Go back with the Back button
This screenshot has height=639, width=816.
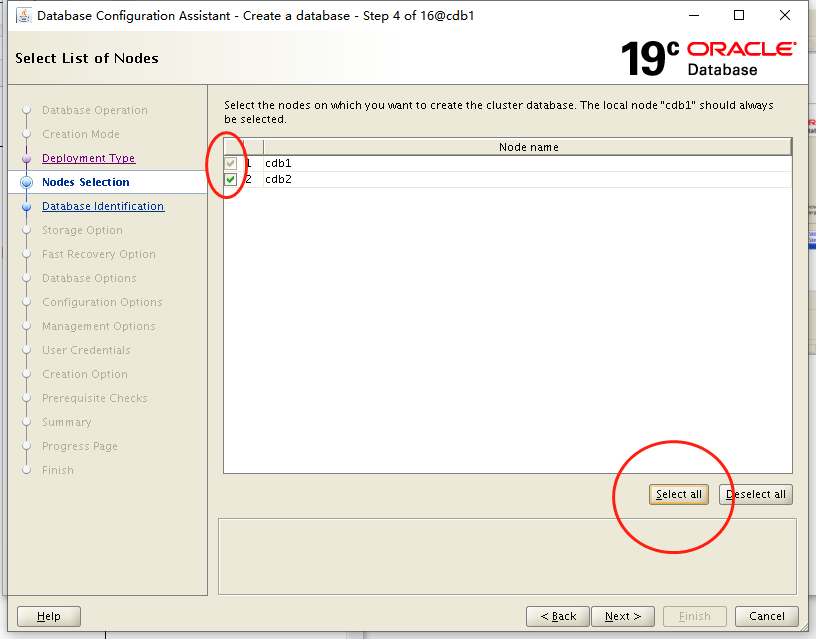click(558, 617)
